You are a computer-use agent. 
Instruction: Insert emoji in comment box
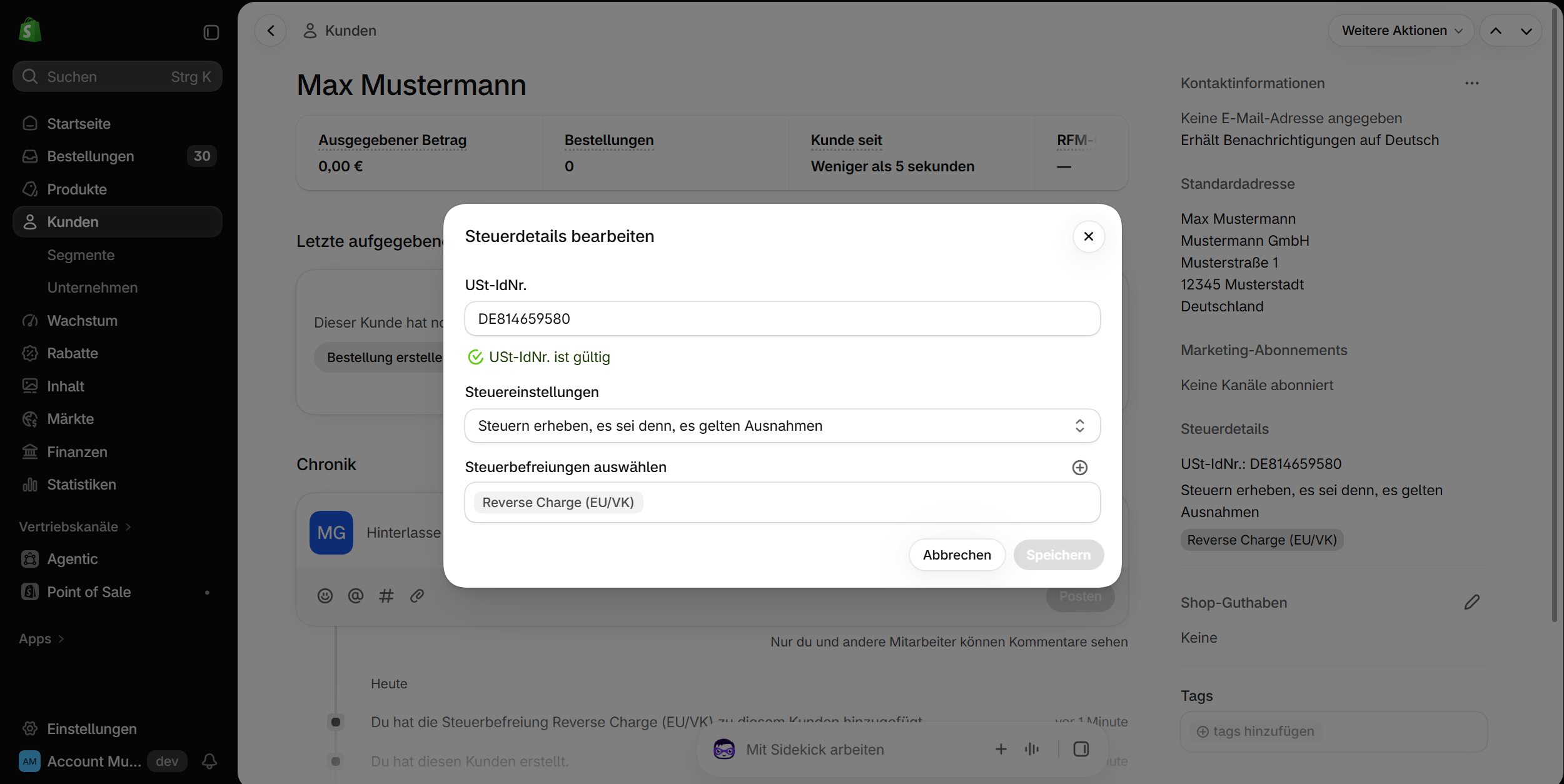(325, 596)
